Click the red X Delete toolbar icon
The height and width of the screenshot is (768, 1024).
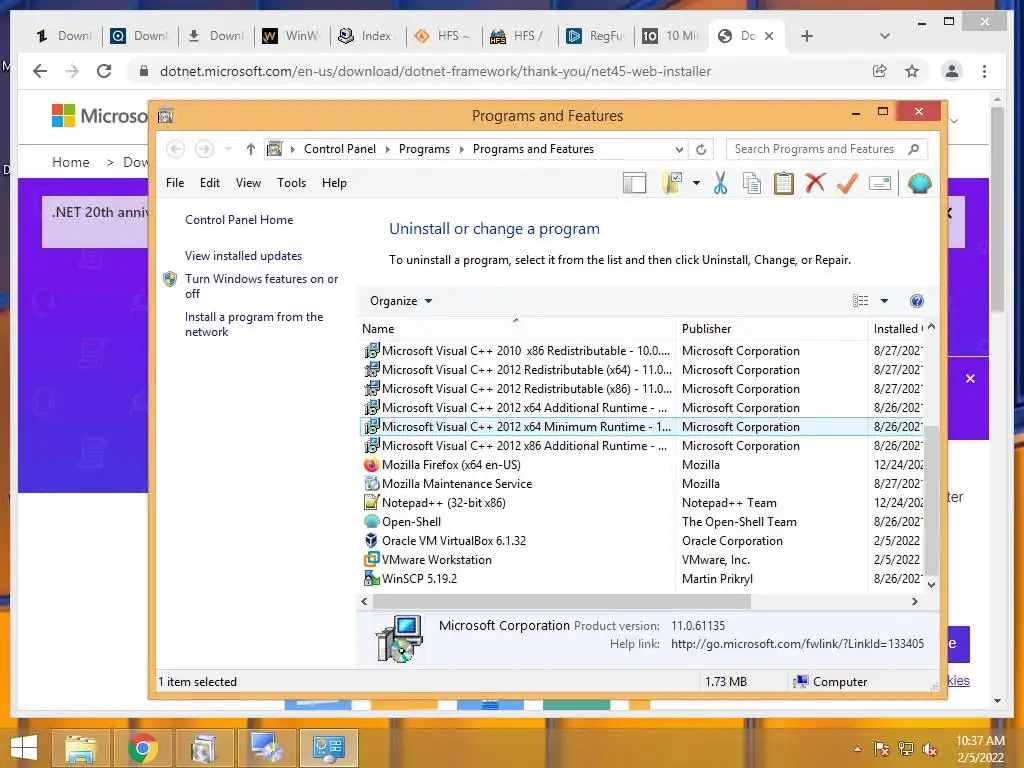(x=815, y=184)
